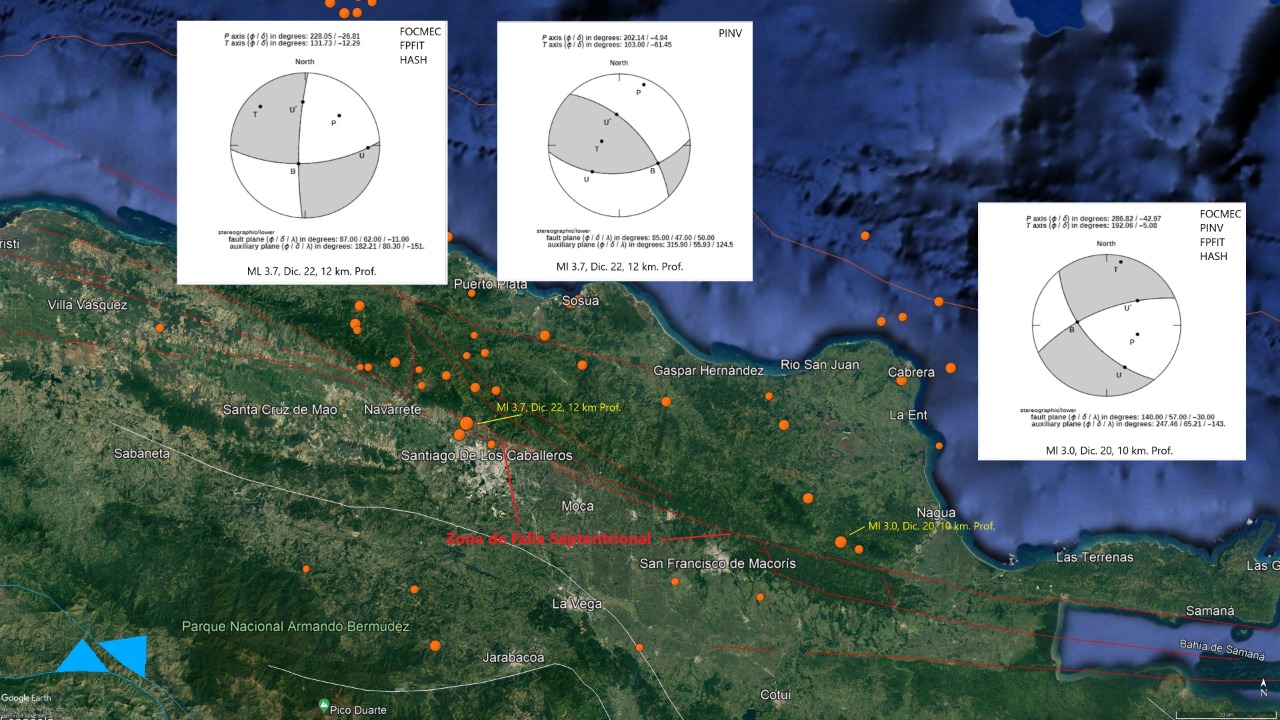Viewport: 1280px width, 720px height.
Task: Click the north arrow compass indicator
Action: click(x=1264, y=689)
